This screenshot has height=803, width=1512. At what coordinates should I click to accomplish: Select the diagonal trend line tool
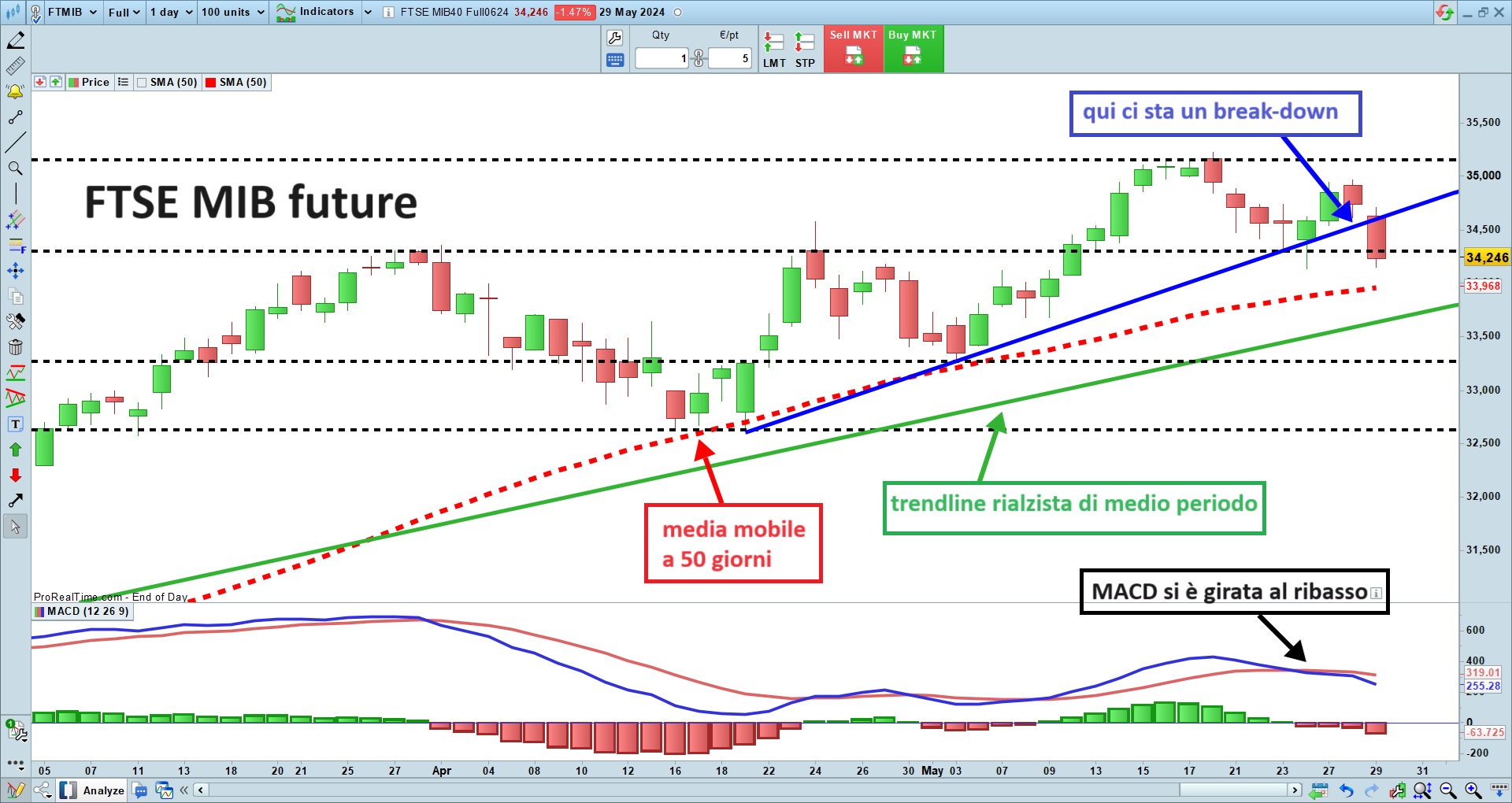(15, 142)
